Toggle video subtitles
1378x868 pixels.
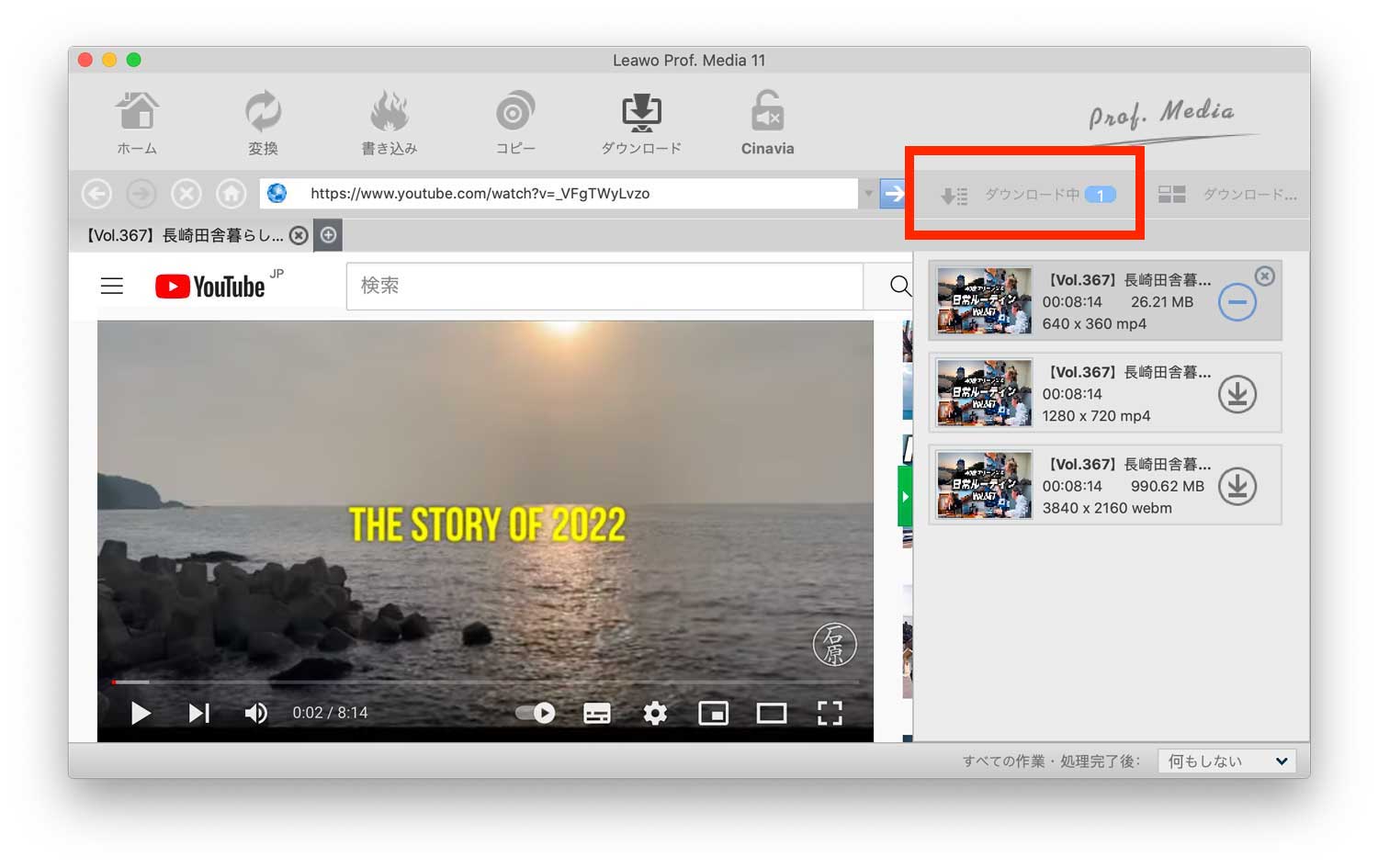597,713
